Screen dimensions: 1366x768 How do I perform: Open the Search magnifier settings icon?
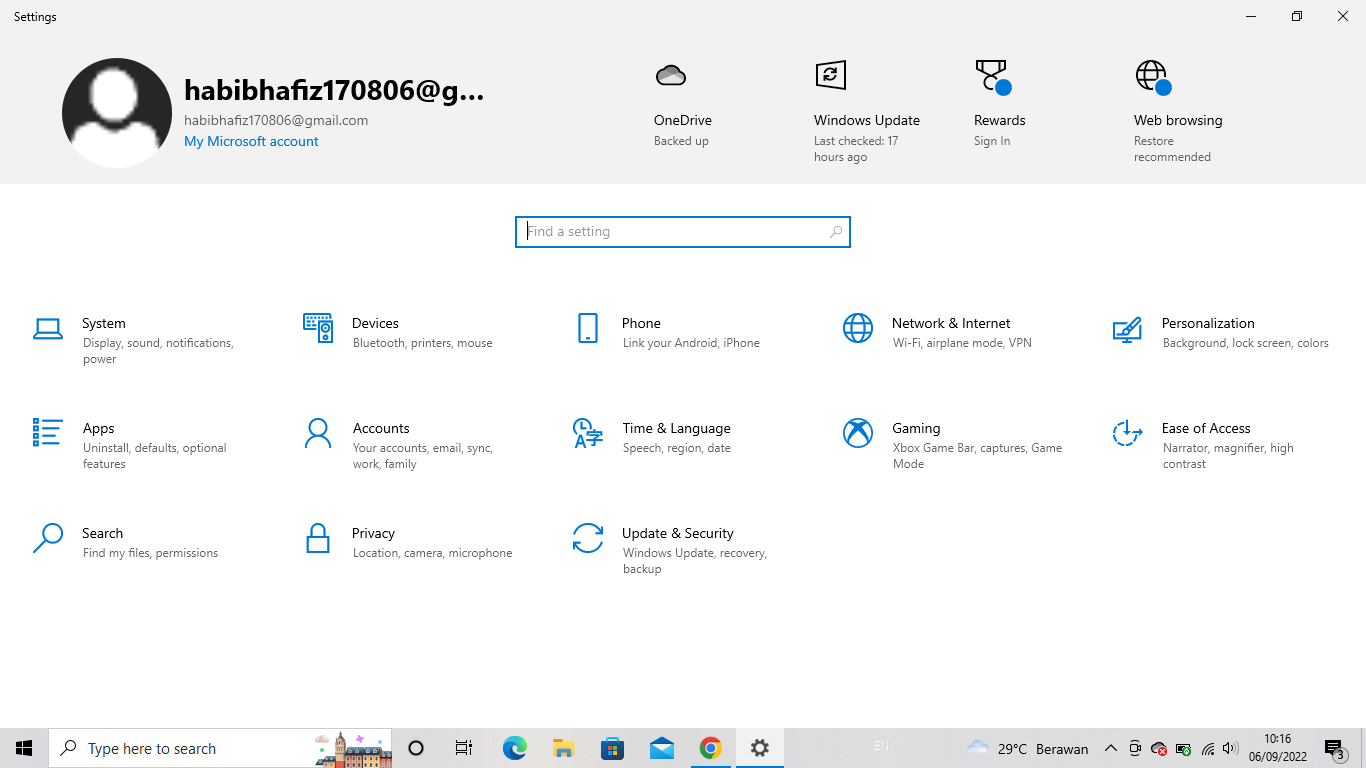pos(48,538)
